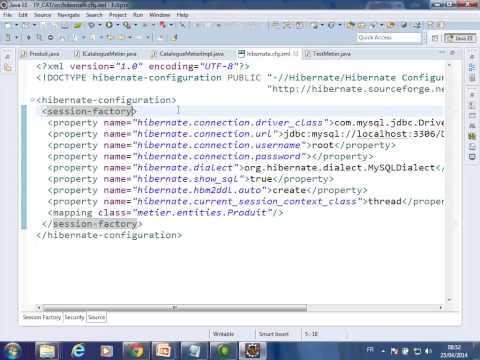Open the Session Factory bottom tab

(x=42, y=317)
